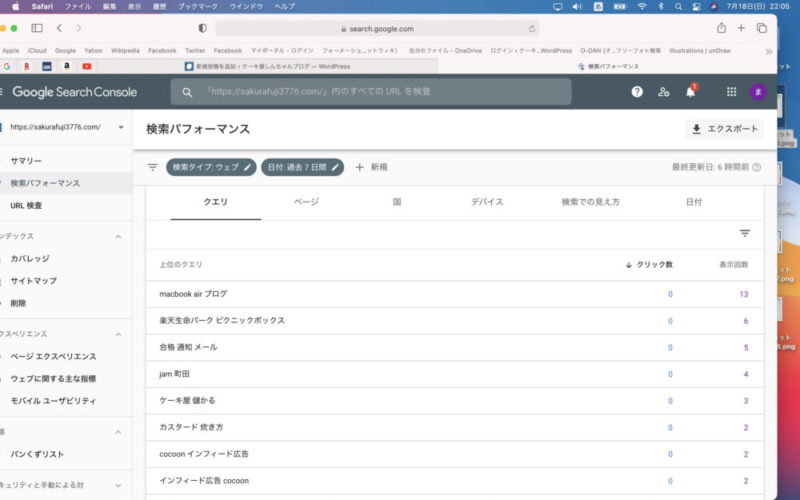Select the ページ tab
This screenshot has width=800, height=500.
(x=306, y=203)
